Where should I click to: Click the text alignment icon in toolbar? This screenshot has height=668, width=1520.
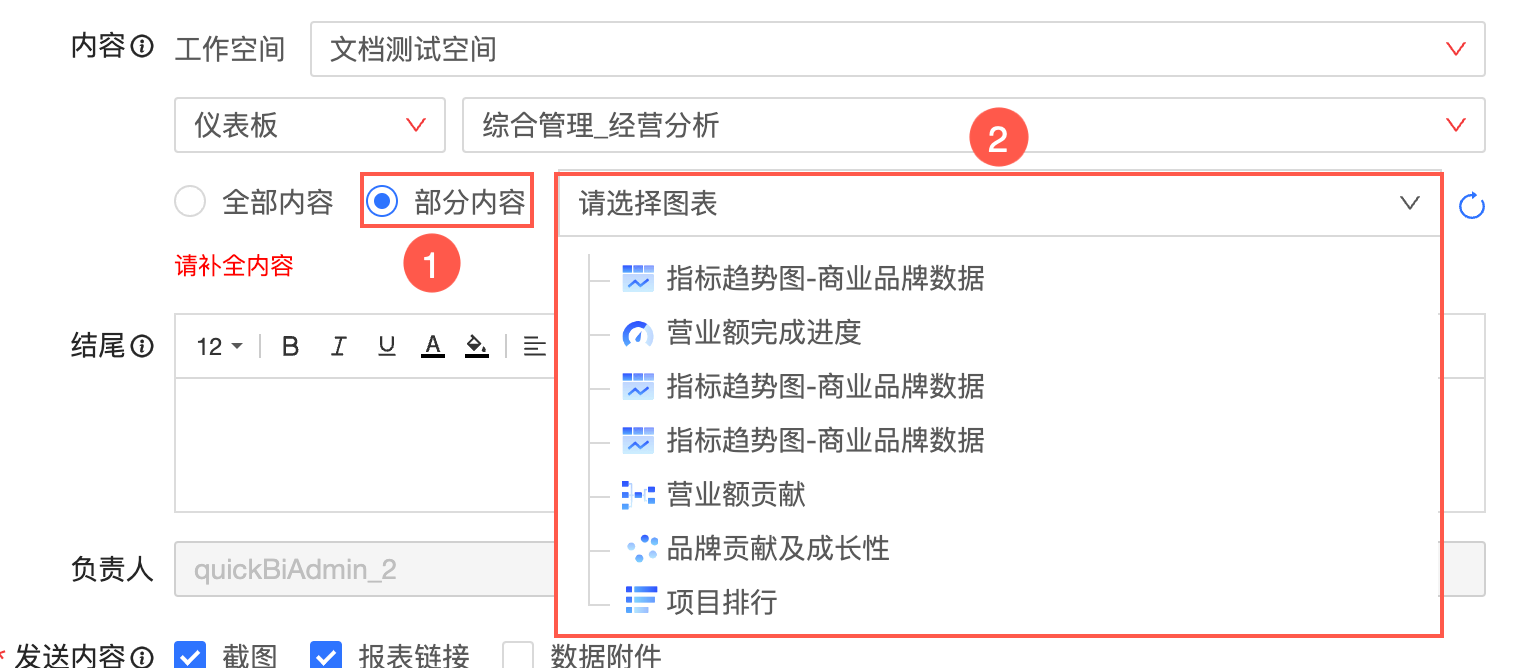click(535, 347)
